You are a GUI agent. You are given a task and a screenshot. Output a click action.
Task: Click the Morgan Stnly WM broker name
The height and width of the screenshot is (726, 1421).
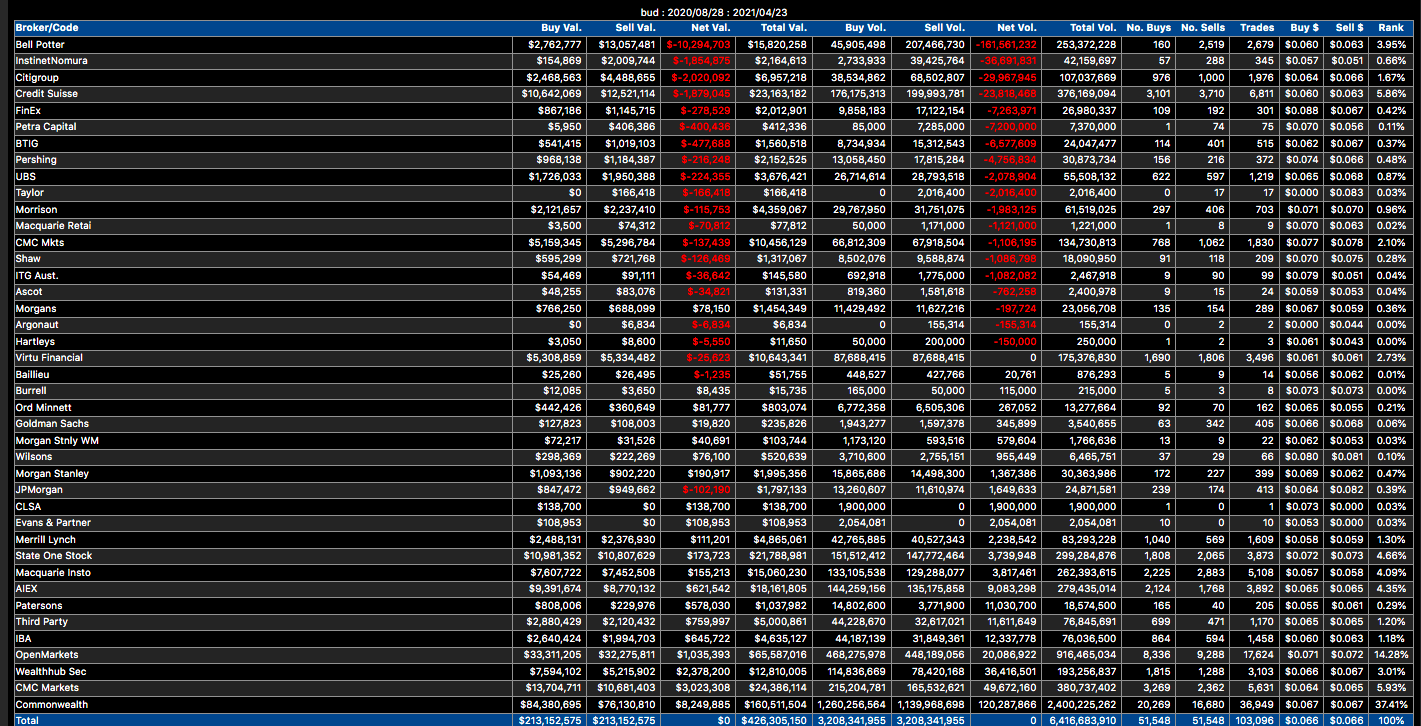pyautogui.click(x=55, y=440)
